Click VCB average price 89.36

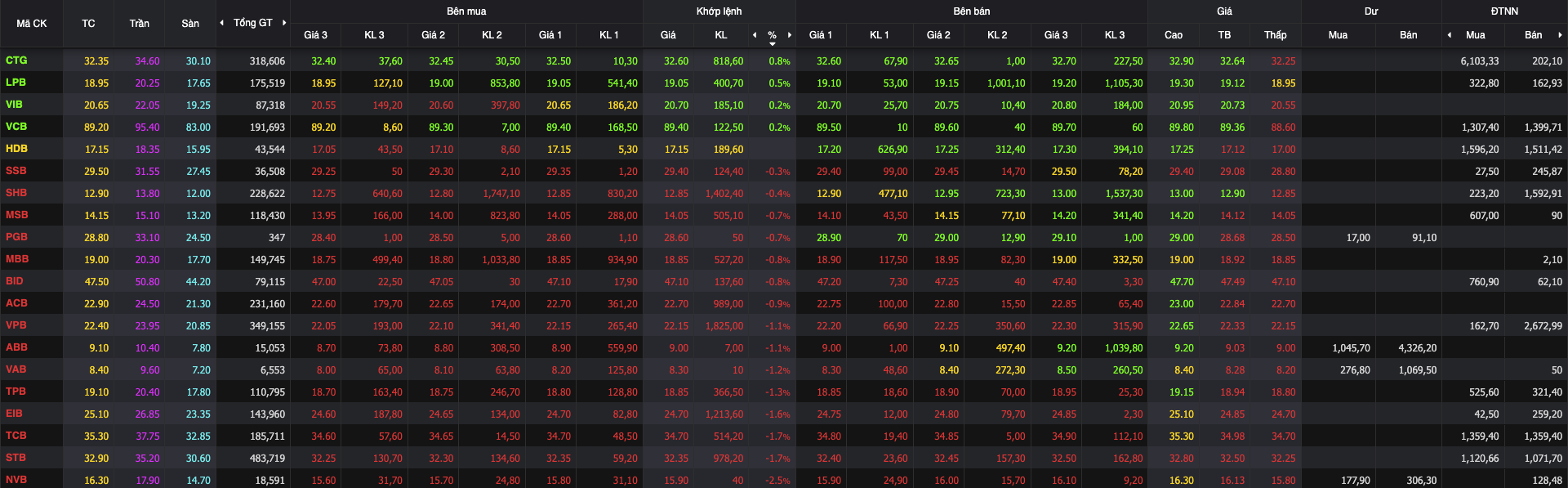point(1232,128)
